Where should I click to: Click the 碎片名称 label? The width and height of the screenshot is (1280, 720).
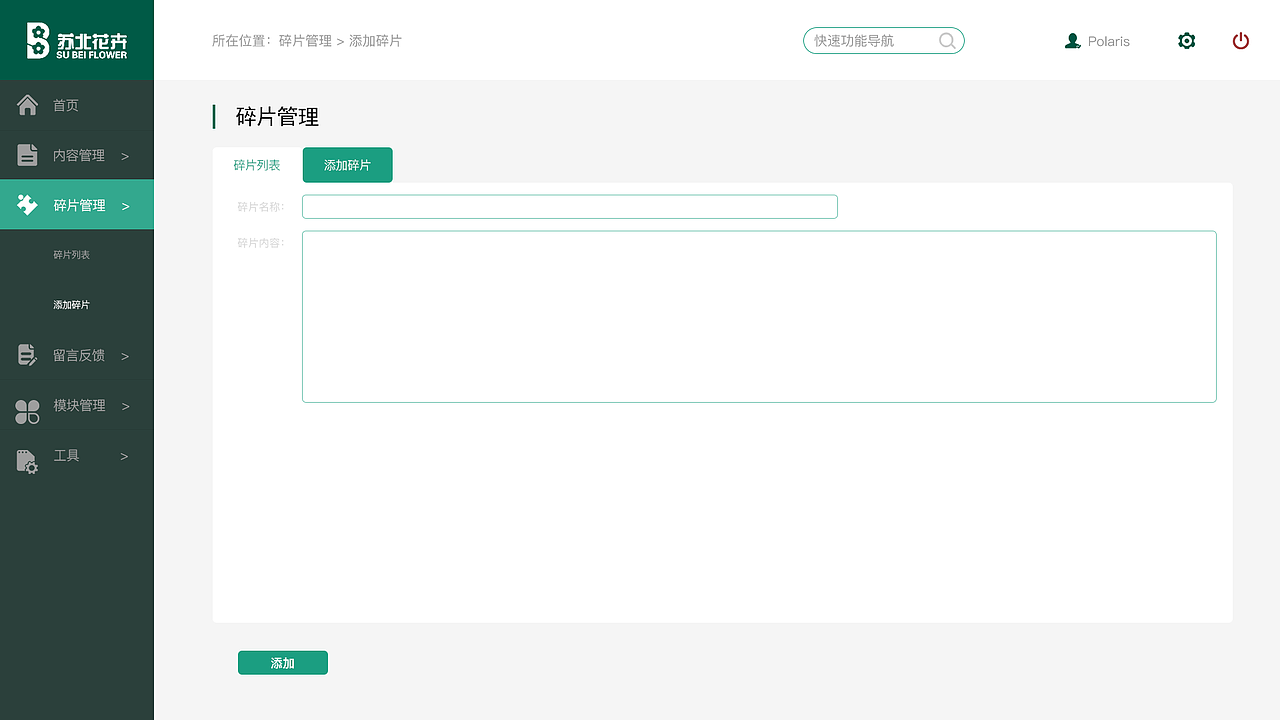260,207
